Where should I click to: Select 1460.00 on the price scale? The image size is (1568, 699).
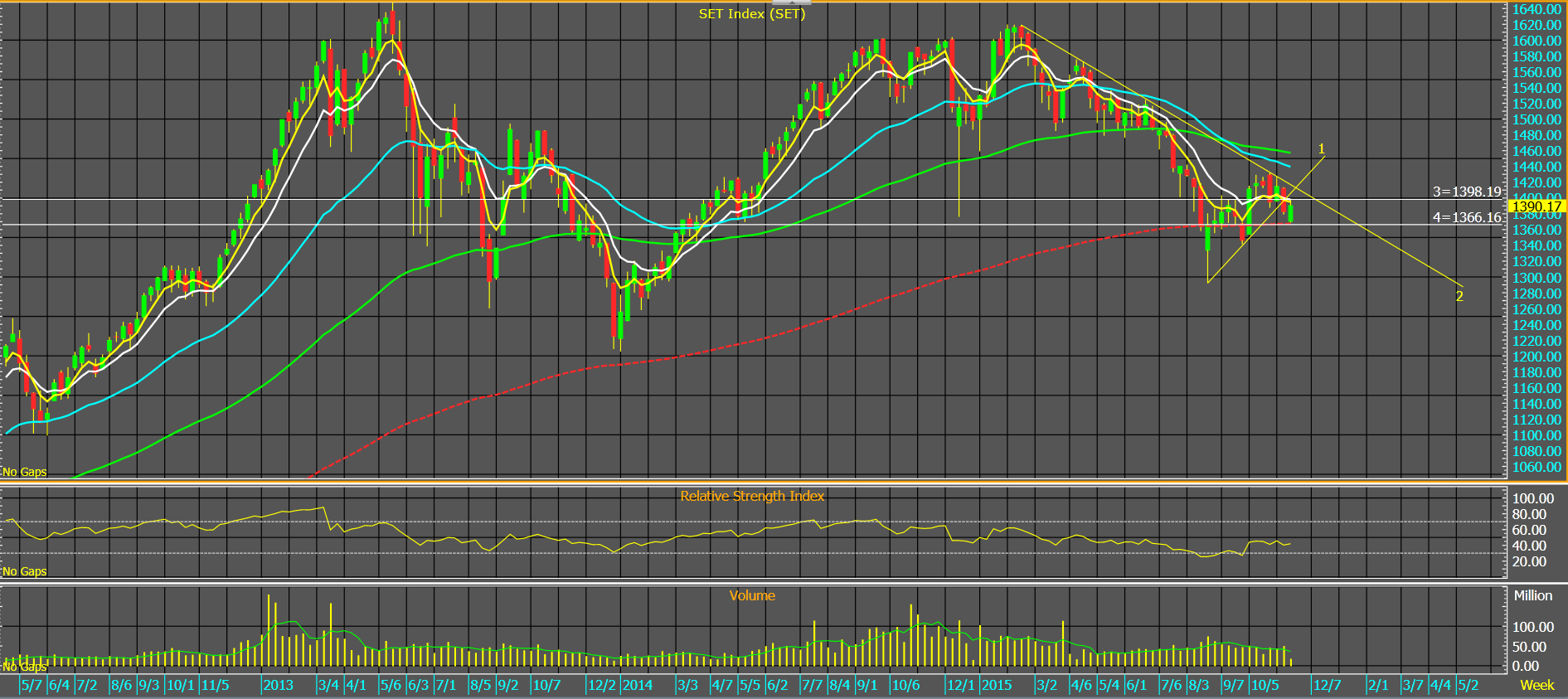[x=1536, y=151]
